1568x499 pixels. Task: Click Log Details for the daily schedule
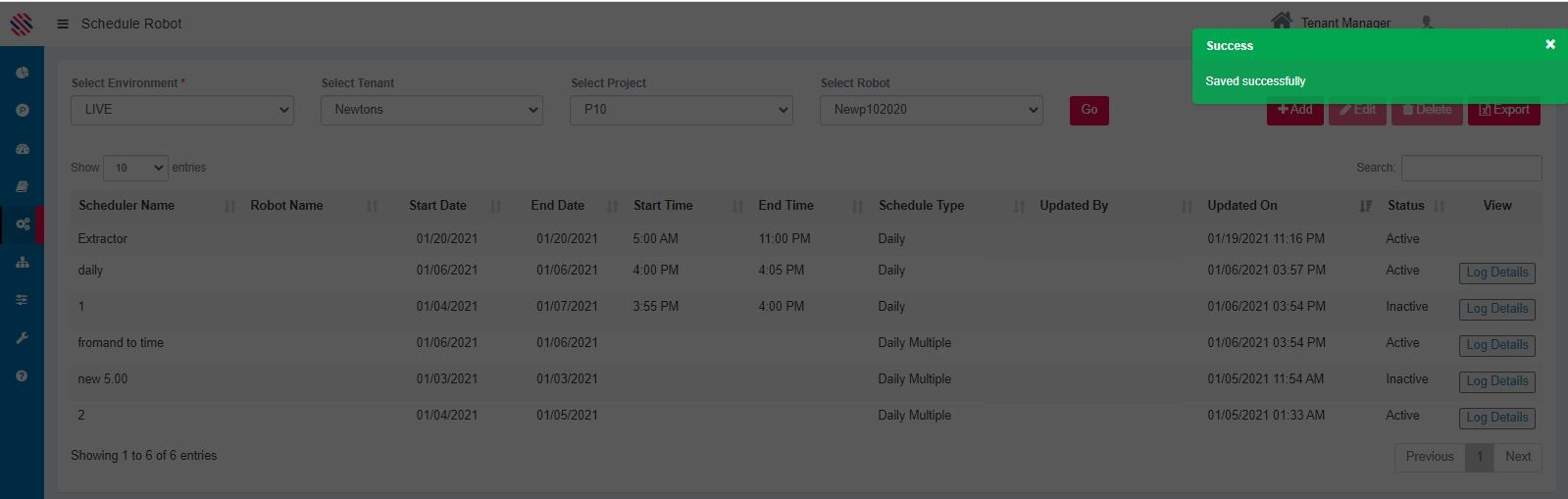click(x=1496, y=273)
